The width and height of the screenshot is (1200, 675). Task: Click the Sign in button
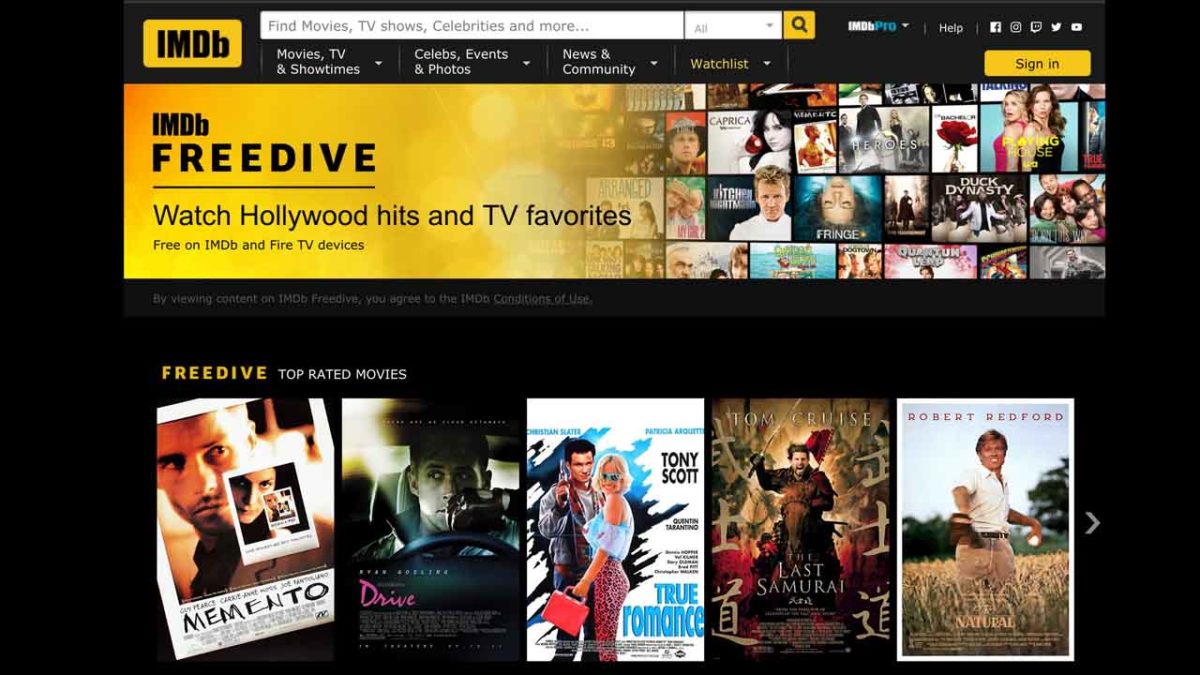coord(1037,63)
